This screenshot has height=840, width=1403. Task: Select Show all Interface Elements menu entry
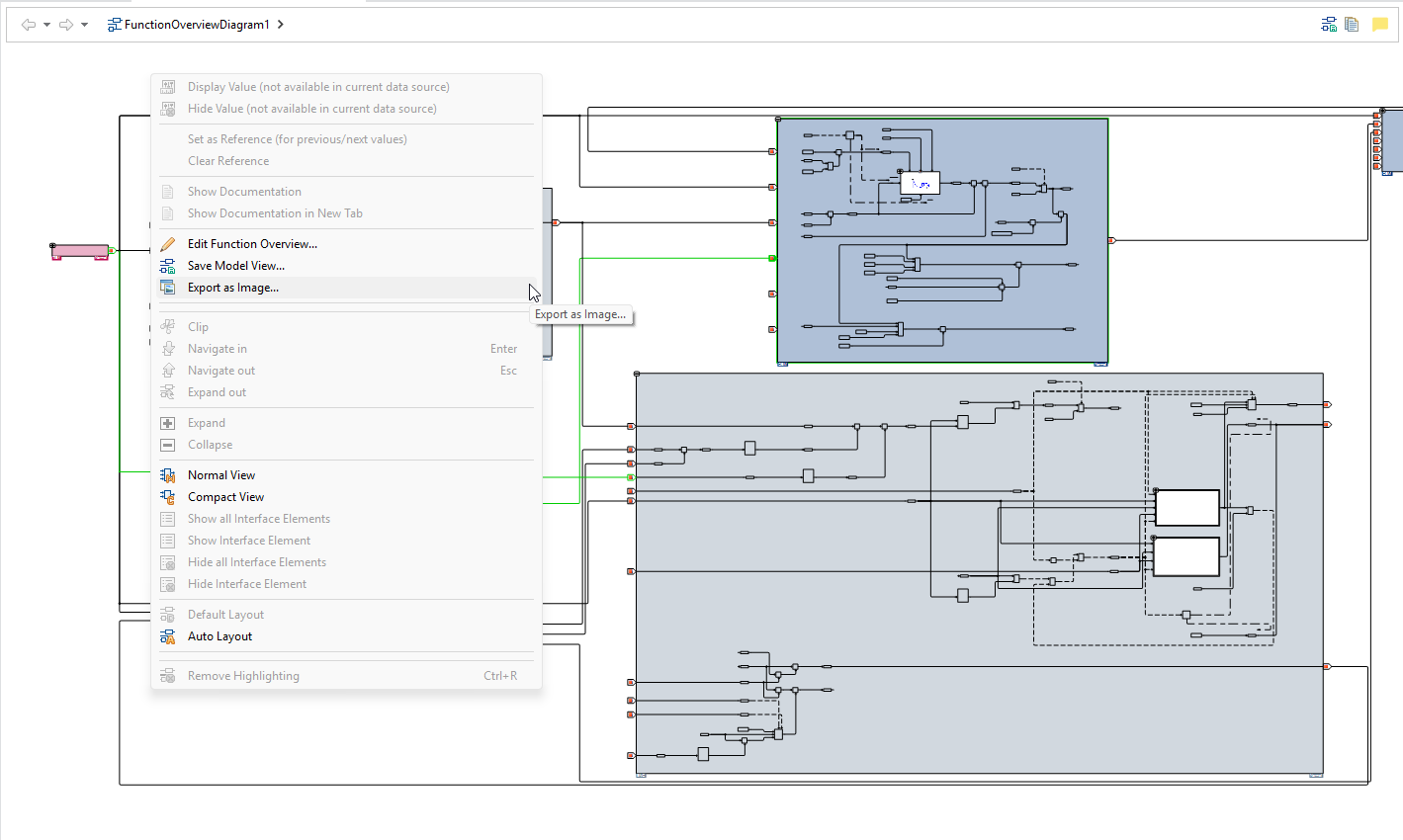(259, 518)
